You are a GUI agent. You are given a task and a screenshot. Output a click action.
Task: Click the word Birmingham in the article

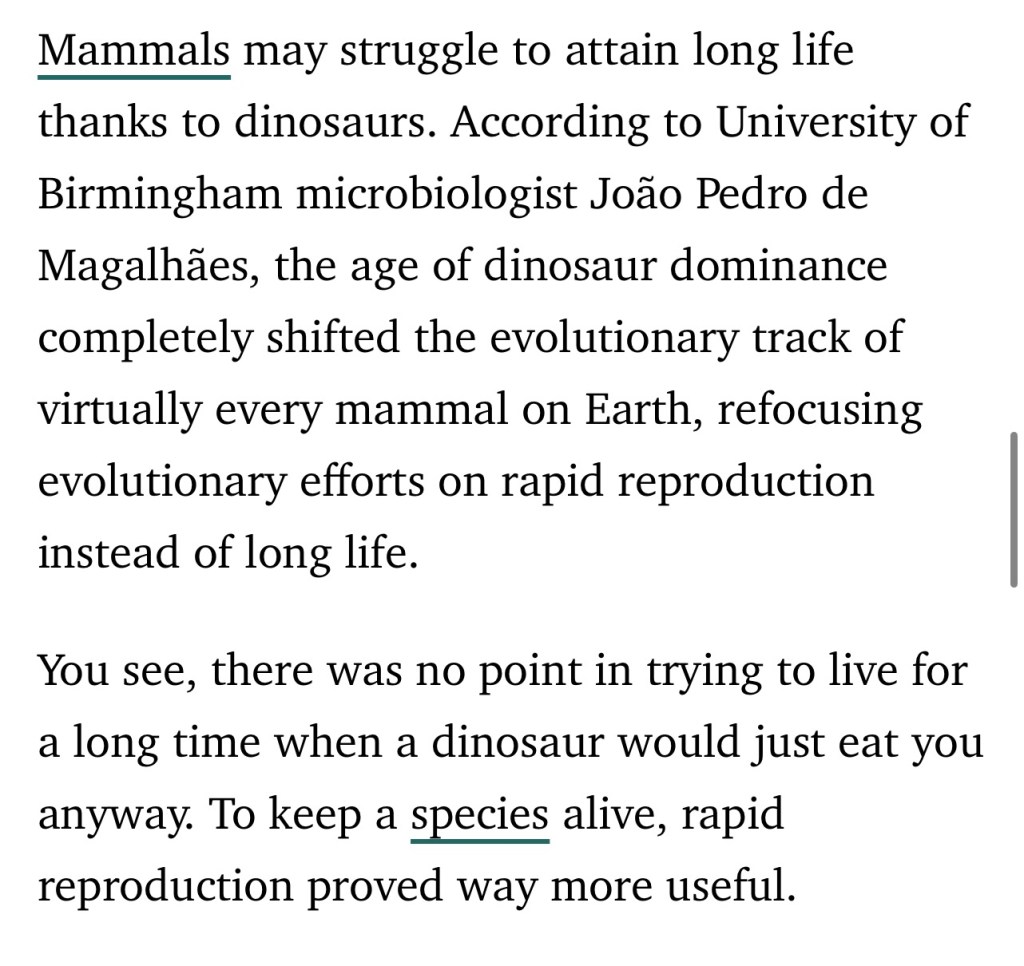point(160,194)
